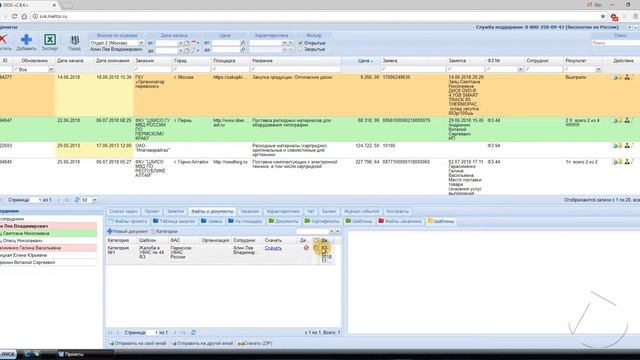Click the Категории button

164,231
